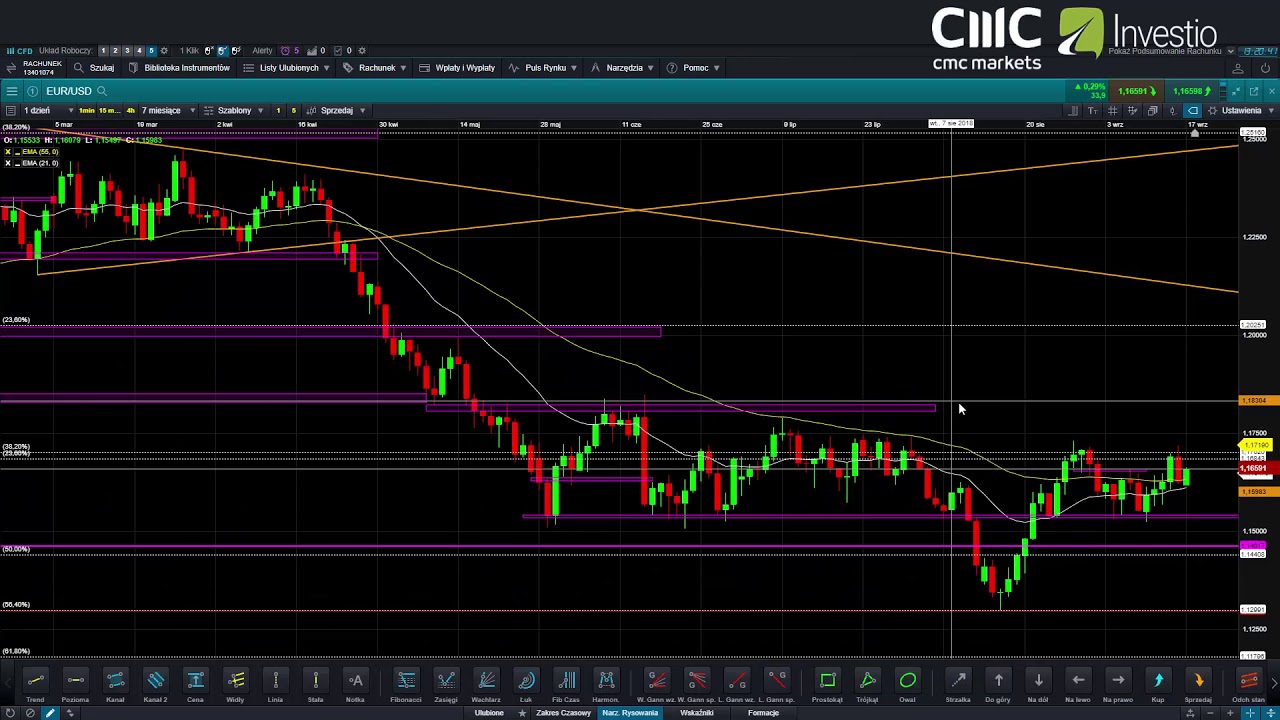
Task: Set chart interval to 4h
Action: click(x=130, y=111)
